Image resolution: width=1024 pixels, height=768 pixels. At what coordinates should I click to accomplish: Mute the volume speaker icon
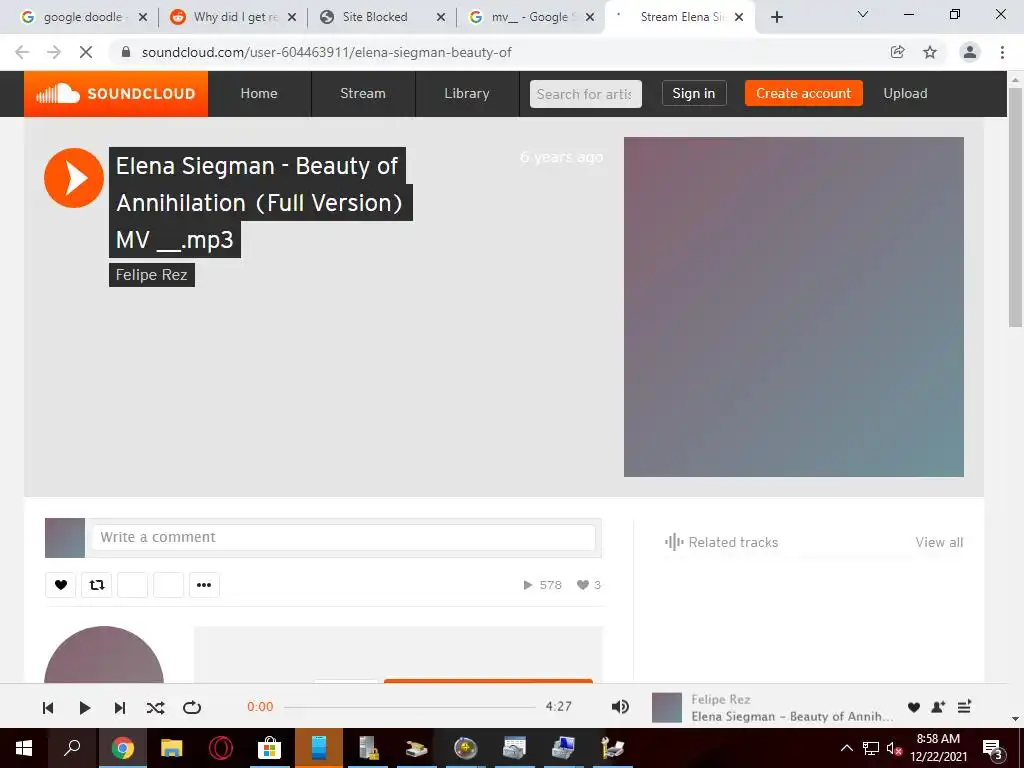pos(620,707)
